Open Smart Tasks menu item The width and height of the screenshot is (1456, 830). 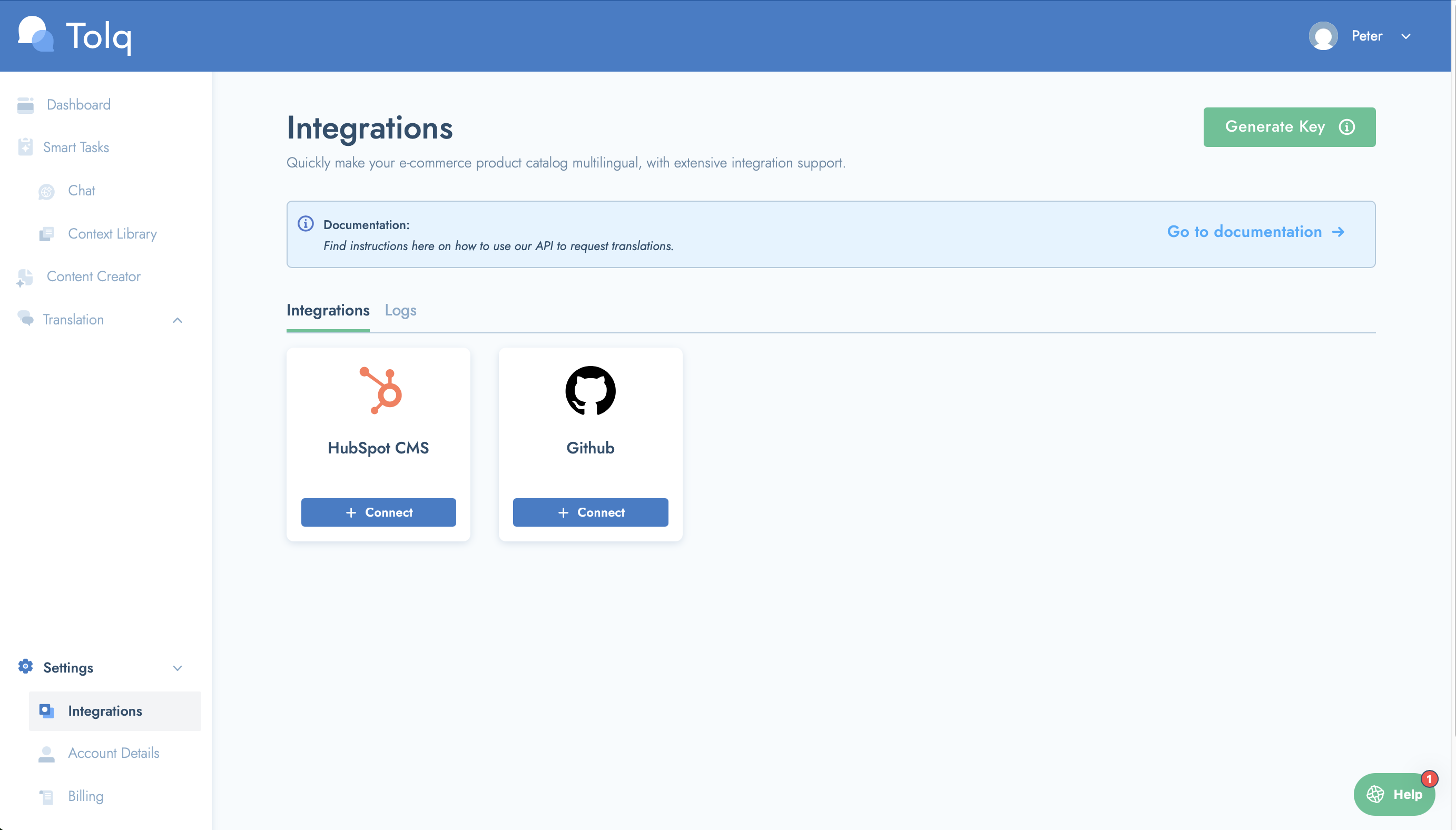tap(76, 147)
